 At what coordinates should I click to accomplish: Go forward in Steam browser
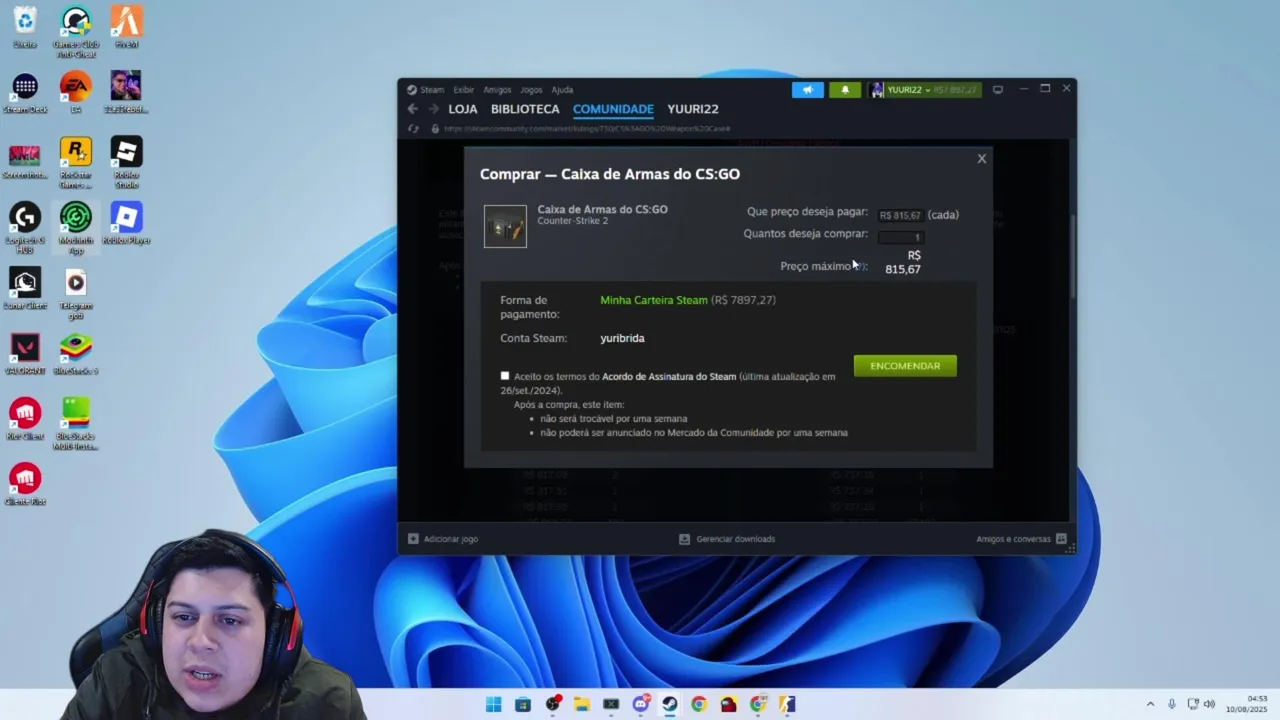click(433, 109)
